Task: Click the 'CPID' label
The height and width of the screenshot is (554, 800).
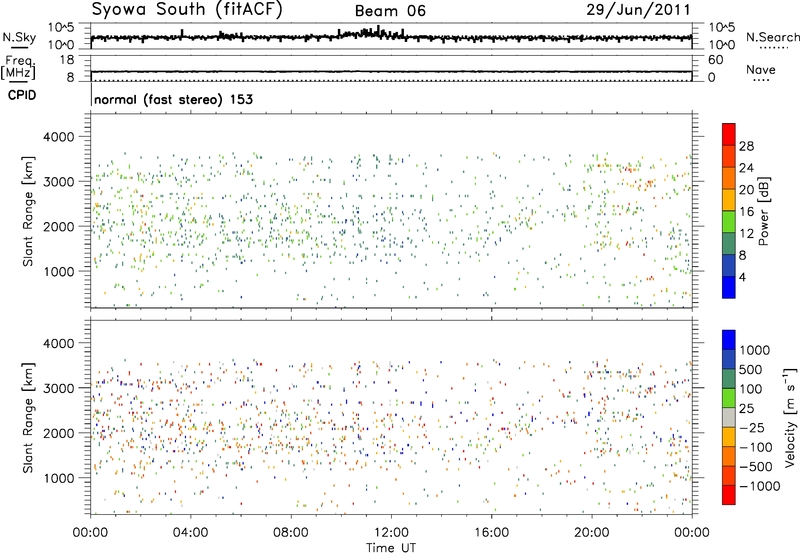Action: 22,95
